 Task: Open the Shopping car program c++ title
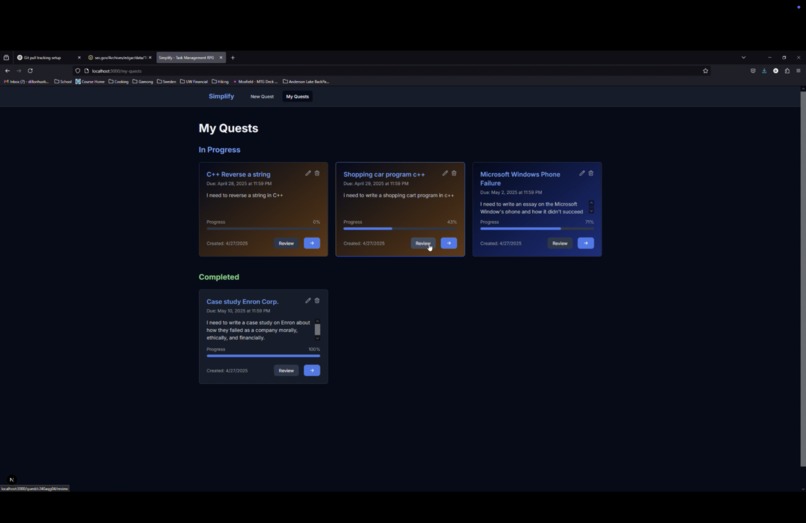tap(384, 174)
